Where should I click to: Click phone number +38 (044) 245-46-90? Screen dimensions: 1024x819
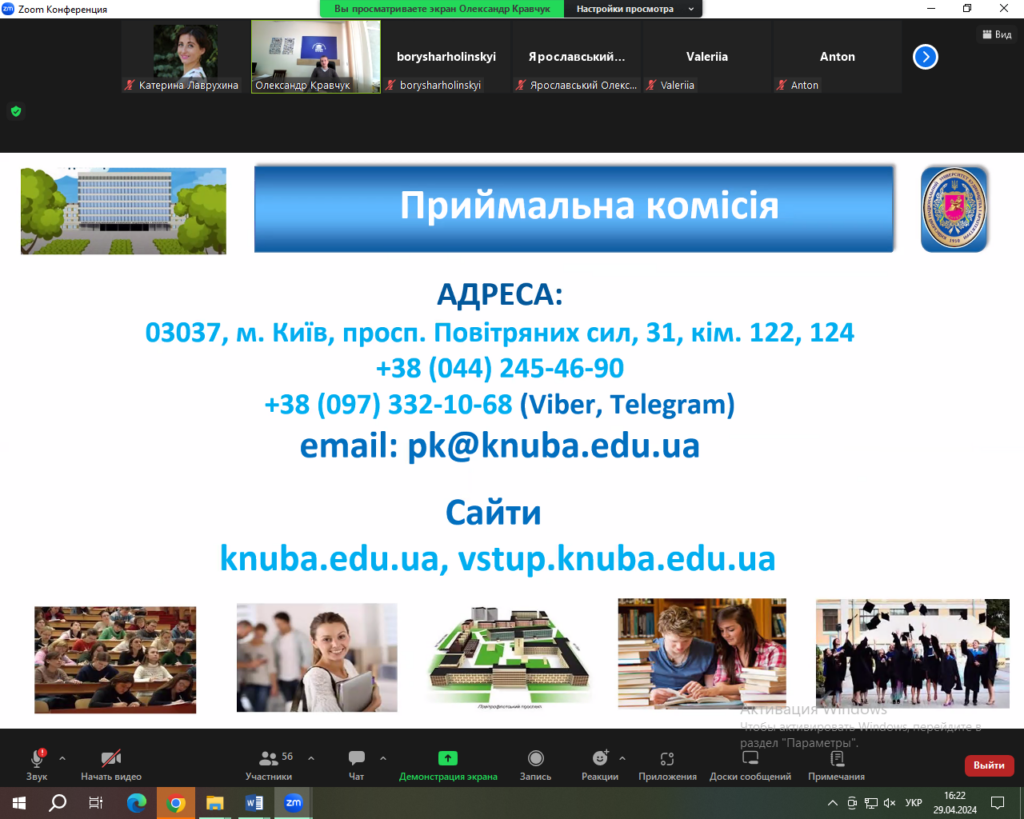(500, 368)
